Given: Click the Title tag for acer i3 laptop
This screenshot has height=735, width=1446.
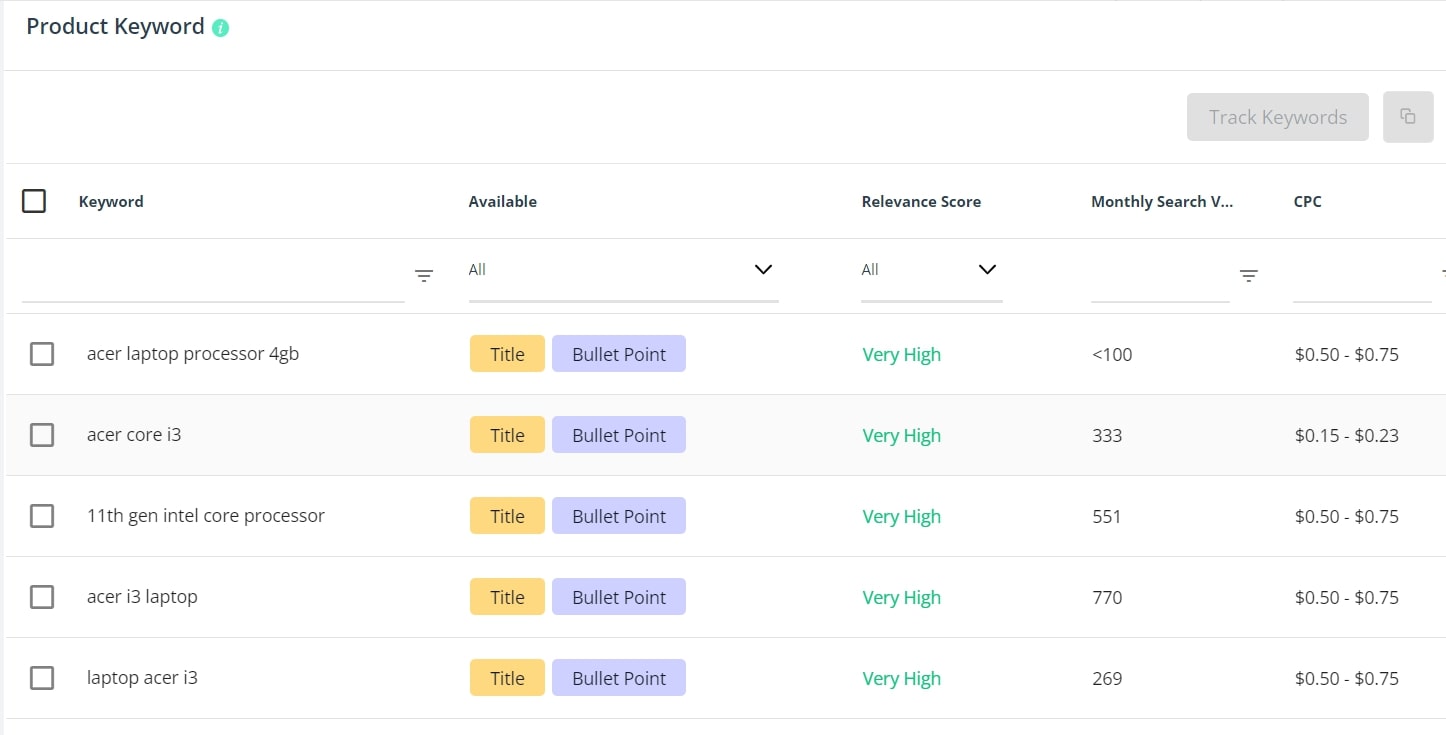Looking at the screenshot, I should coord(507,597).
